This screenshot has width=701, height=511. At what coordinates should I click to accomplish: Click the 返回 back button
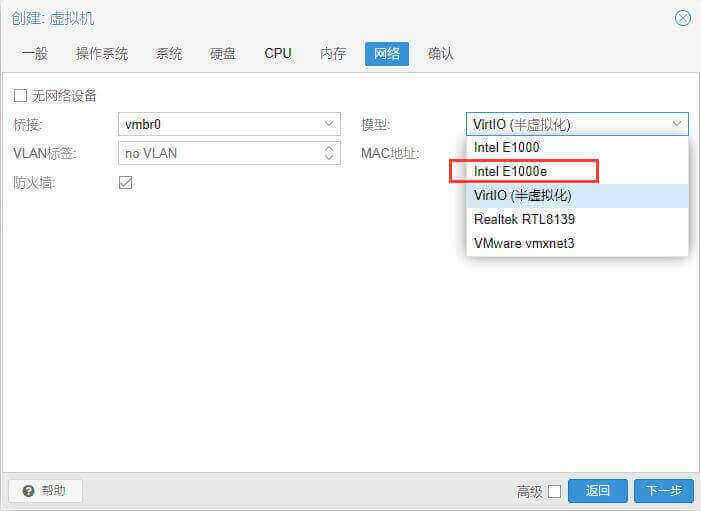tap(598, 491)
